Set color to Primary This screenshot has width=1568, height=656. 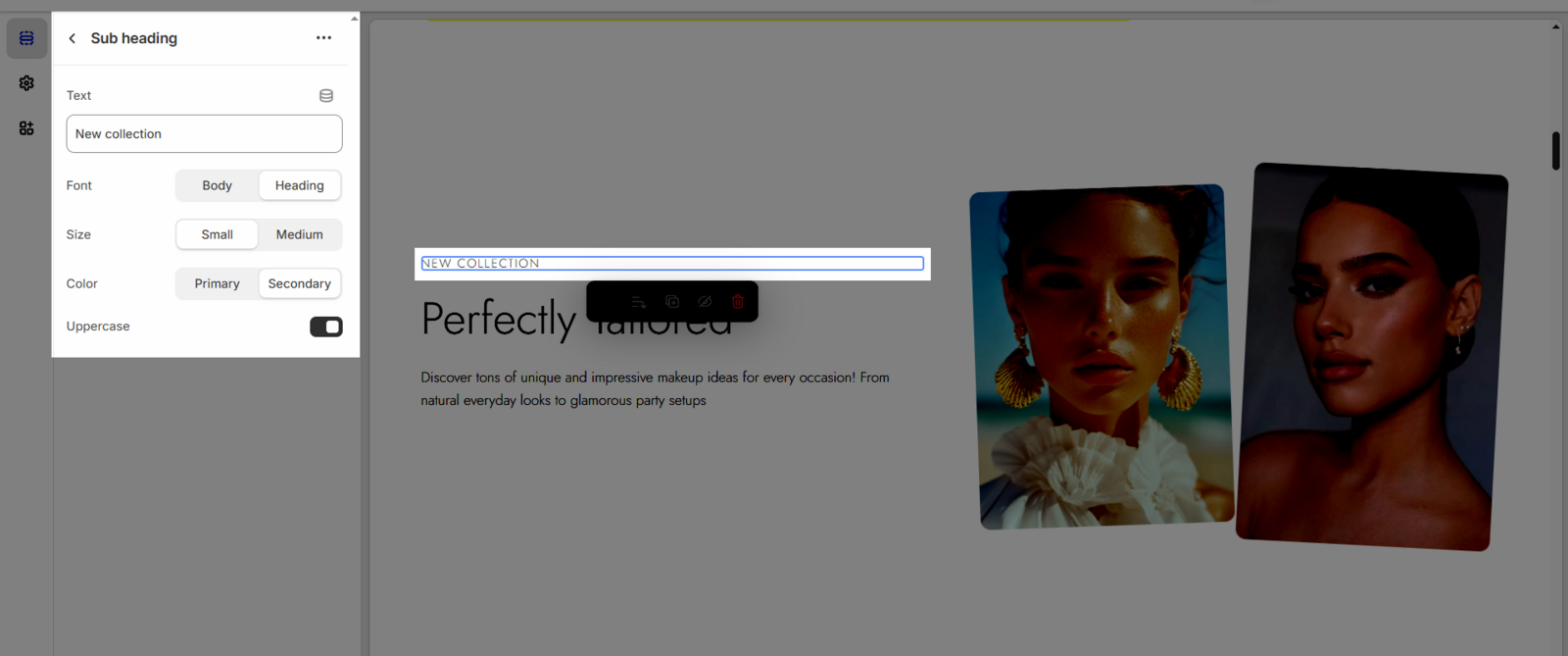(x=218, y=283)
